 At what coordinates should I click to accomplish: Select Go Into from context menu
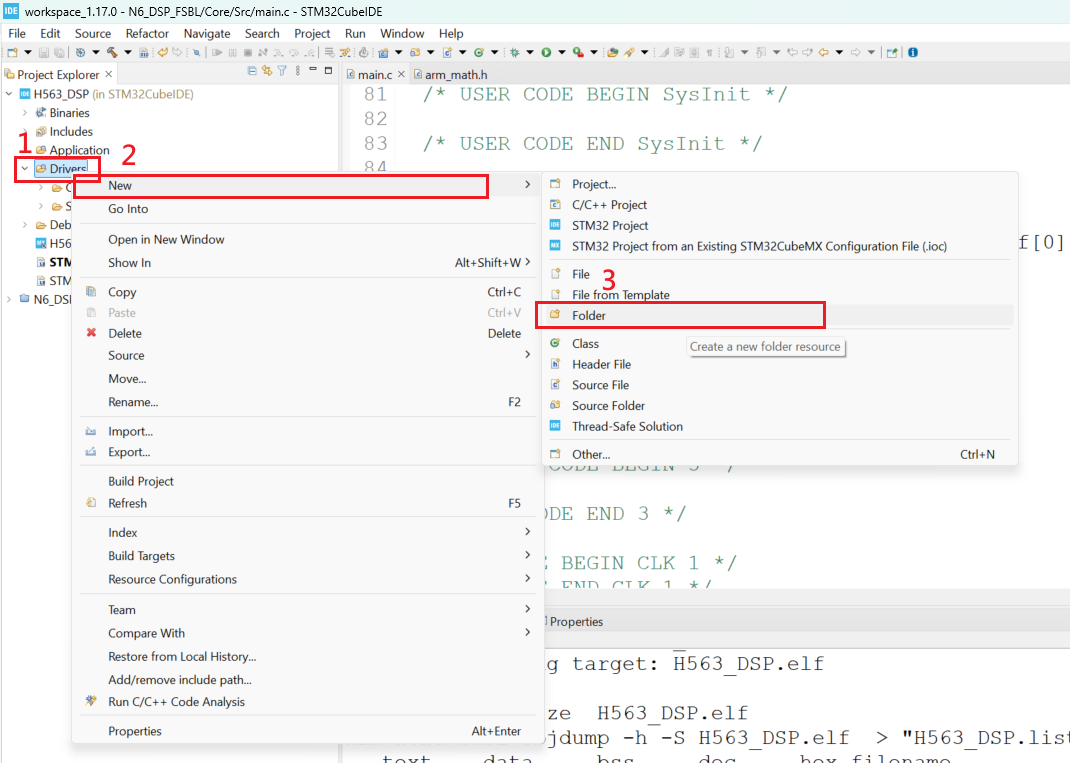click(307, 209)
